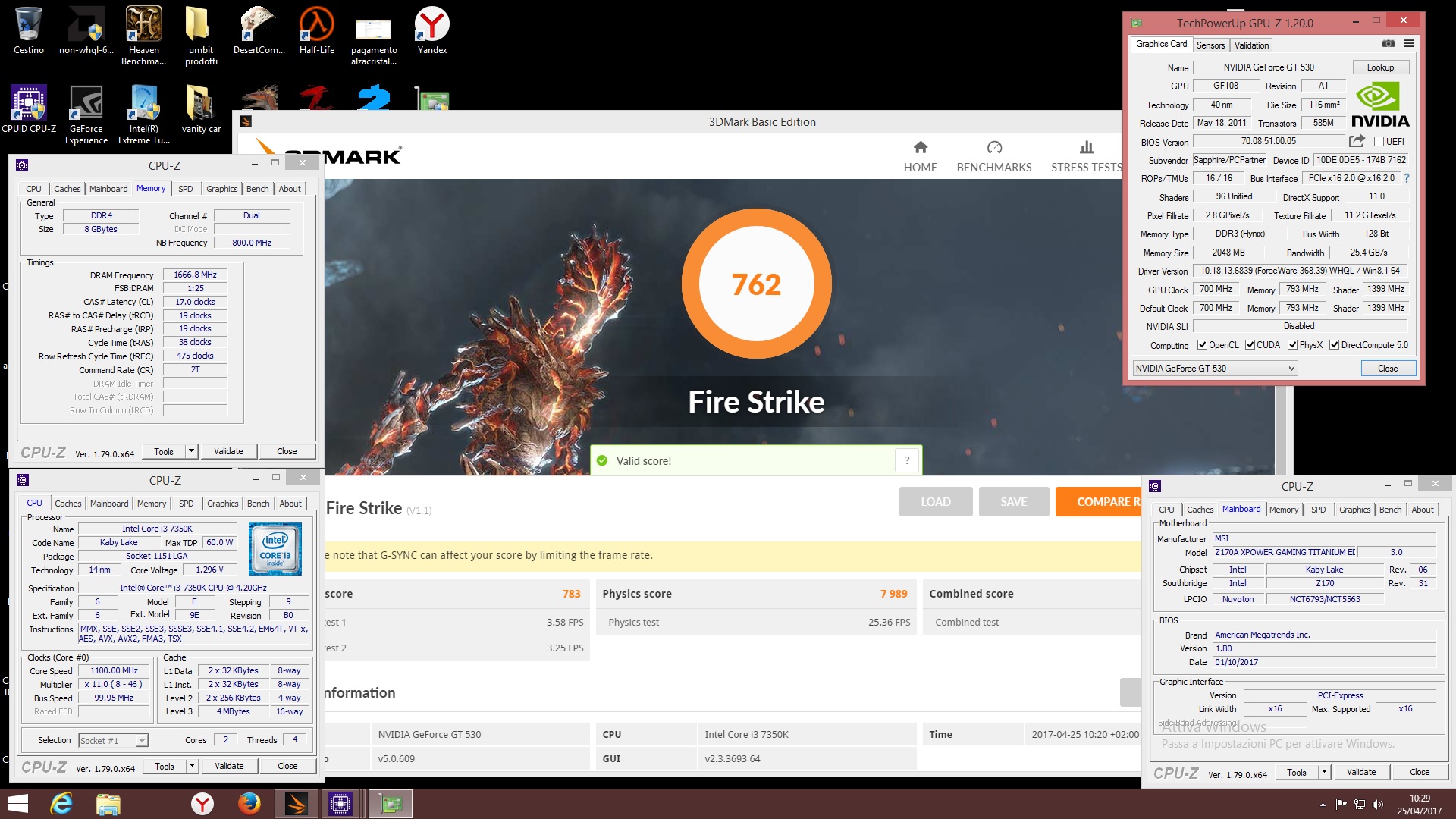This screenshot has width=1456, height=819.
Task: Expand Tools dropdown arrow in CPU-Z Mainboard window
Action: pyautogui.click(x=1324, y=772)
